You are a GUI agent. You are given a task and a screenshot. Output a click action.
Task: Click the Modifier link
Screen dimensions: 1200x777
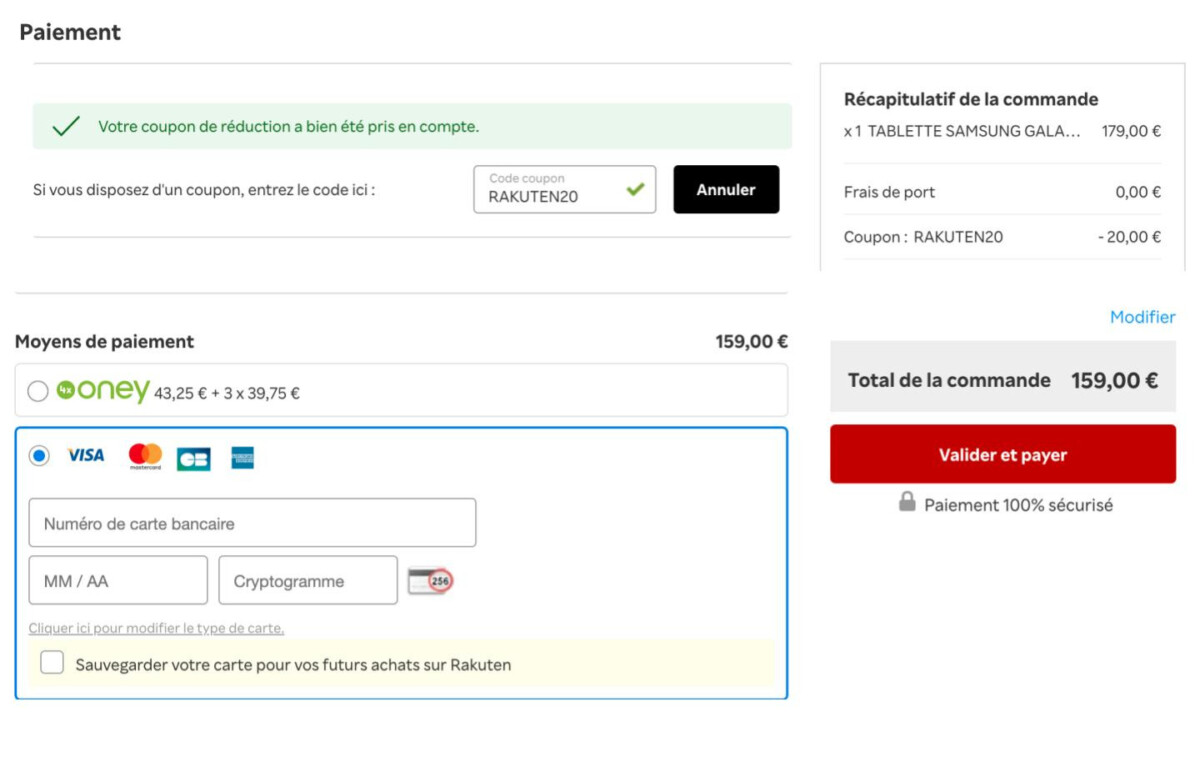coord(1142,317)
